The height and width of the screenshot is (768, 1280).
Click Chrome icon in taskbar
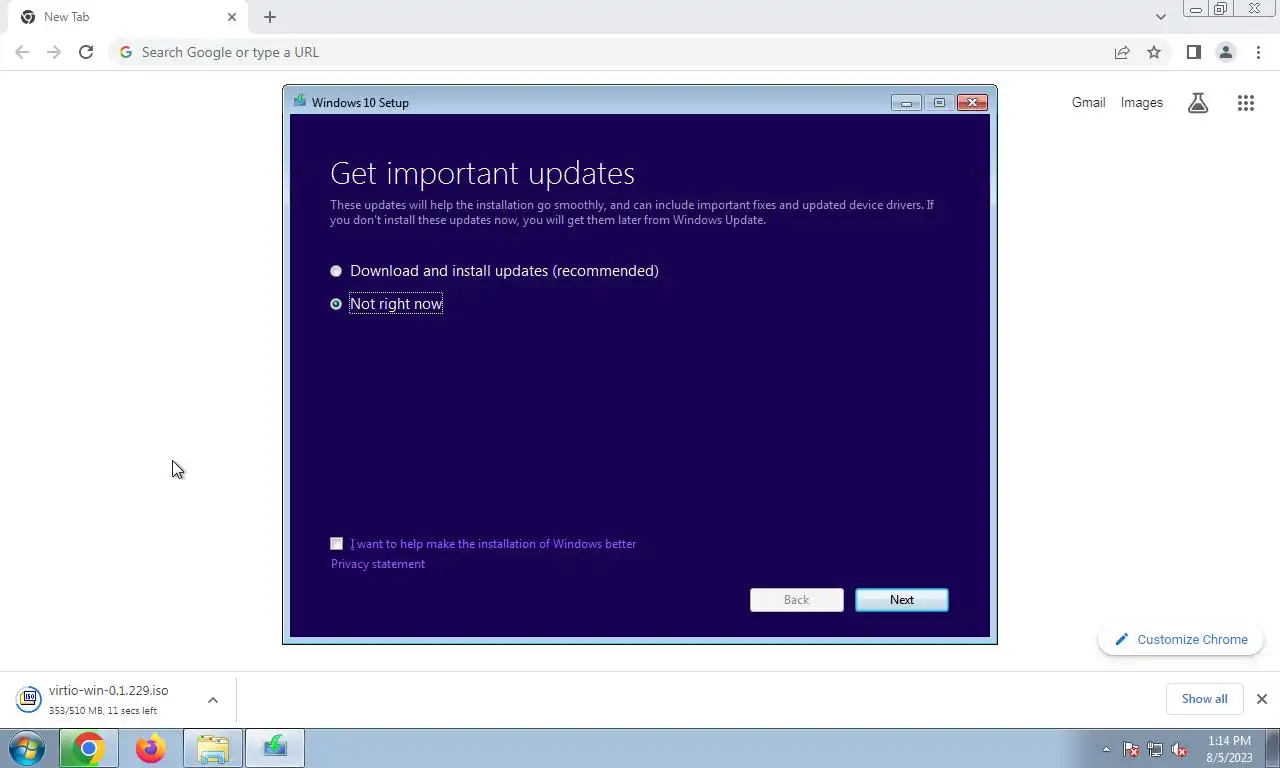(x=88, y=748)
